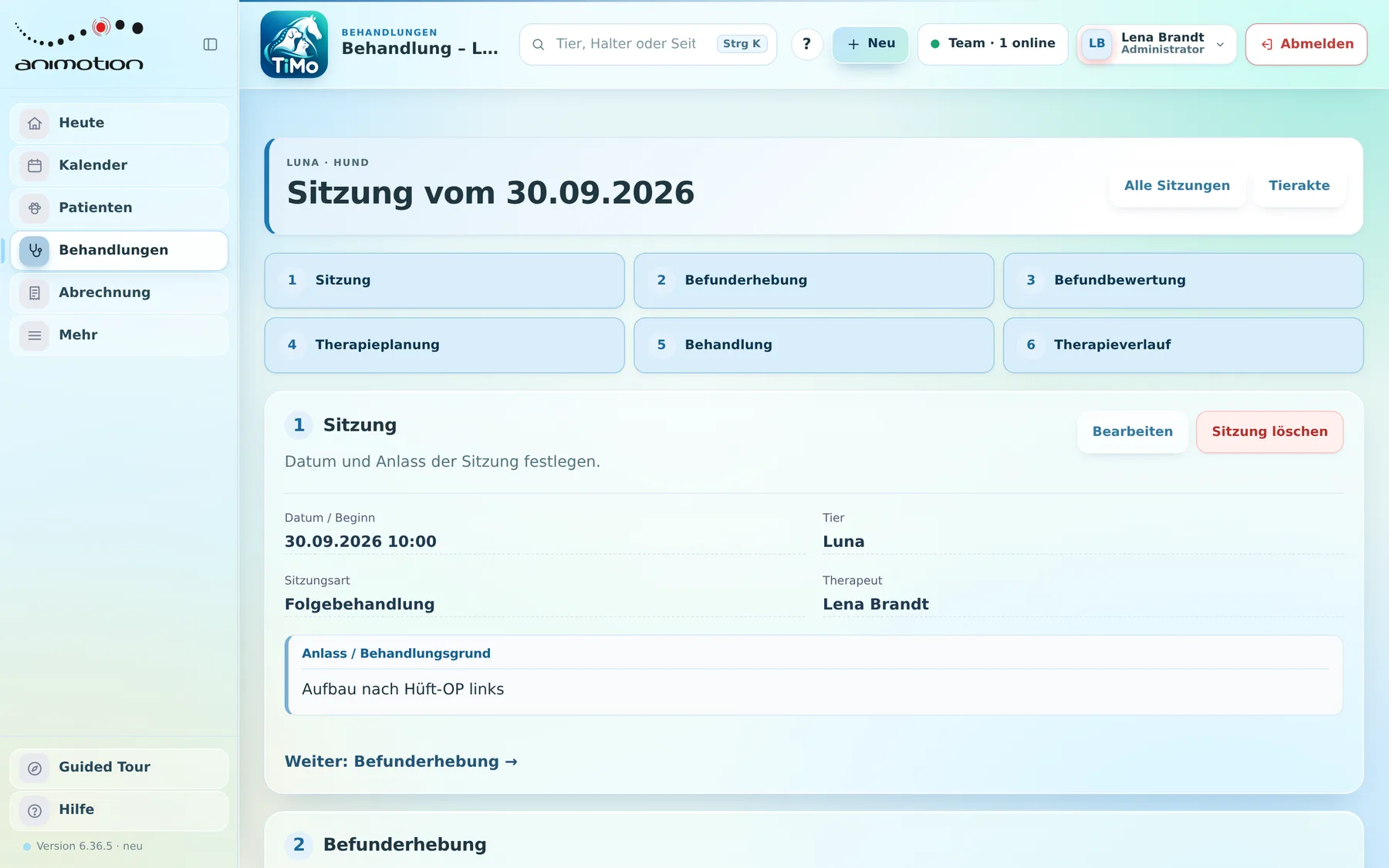Click the animotion logo

79,45
